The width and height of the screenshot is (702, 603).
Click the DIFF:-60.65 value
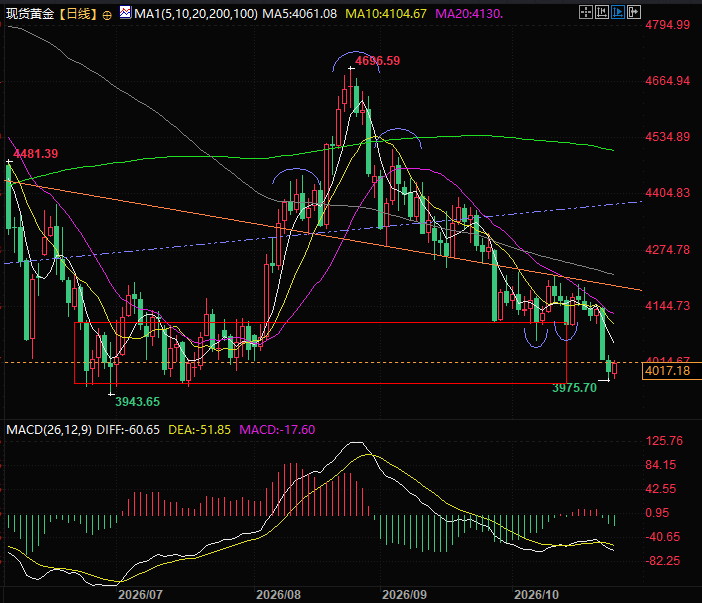[128, 430]
